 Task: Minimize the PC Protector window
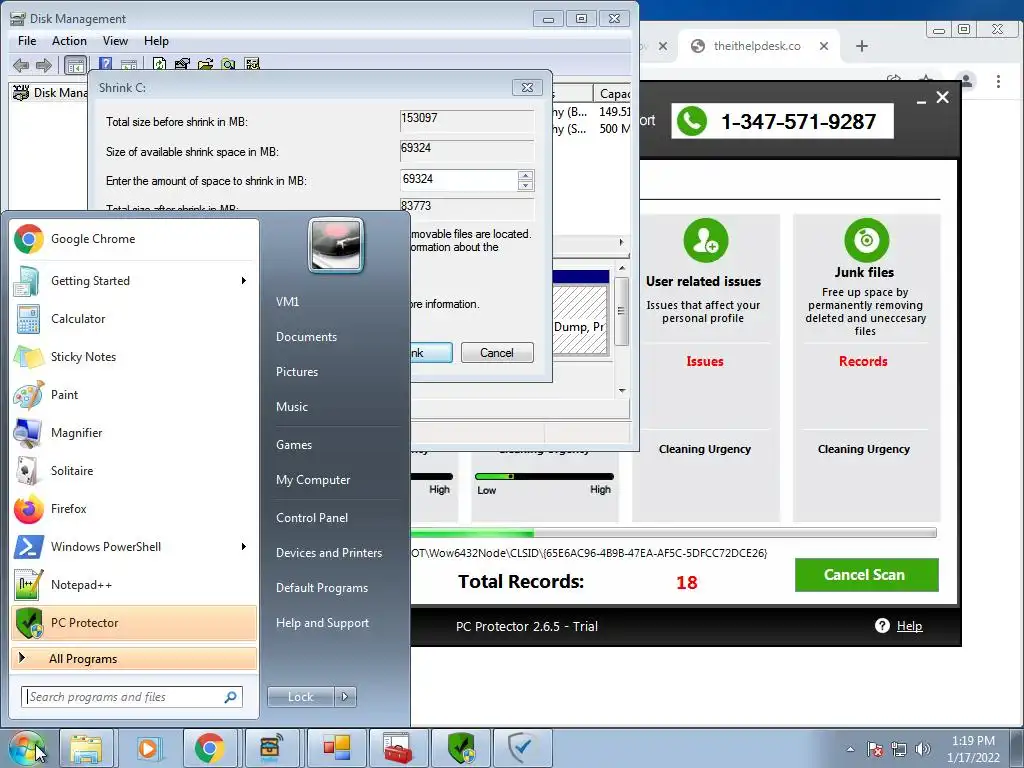pos(921,101)
